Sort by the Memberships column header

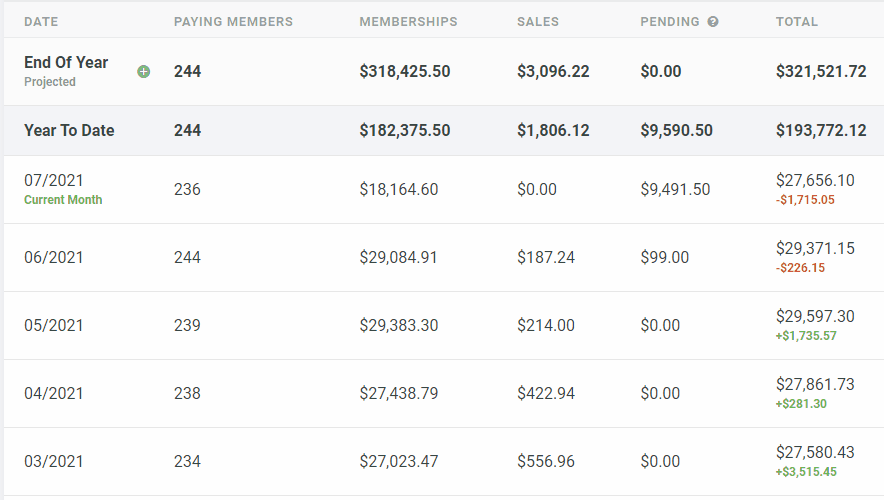point(409,22)
